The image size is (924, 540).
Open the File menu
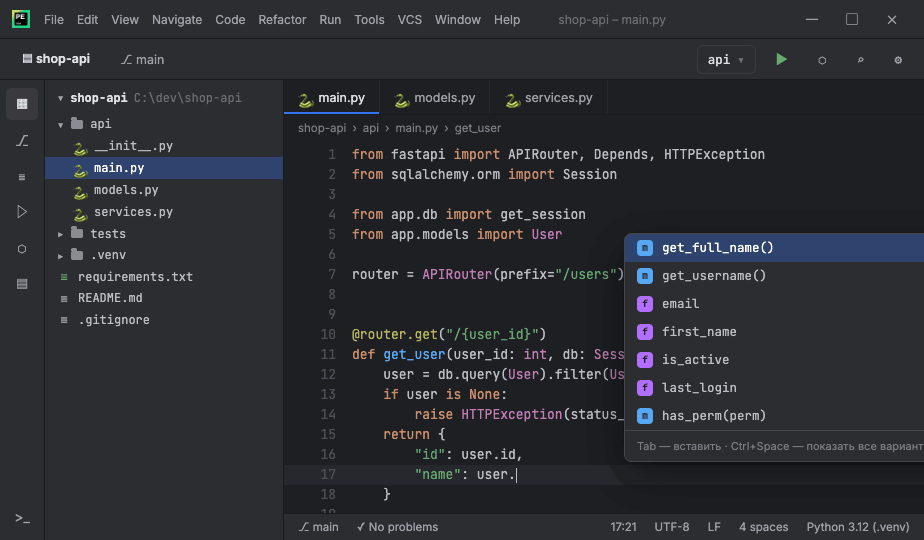point(54,19)
